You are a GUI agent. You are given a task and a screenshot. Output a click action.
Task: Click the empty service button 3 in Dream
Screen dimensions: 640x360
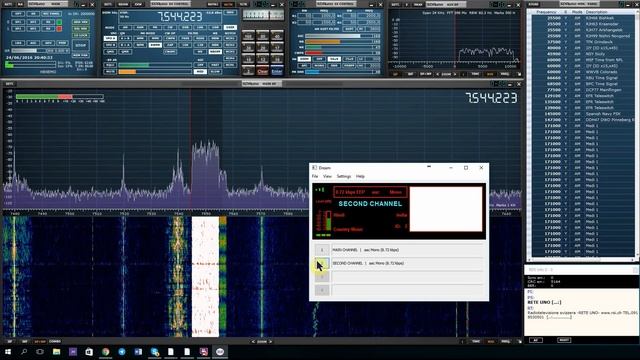[x=322, y=277]
